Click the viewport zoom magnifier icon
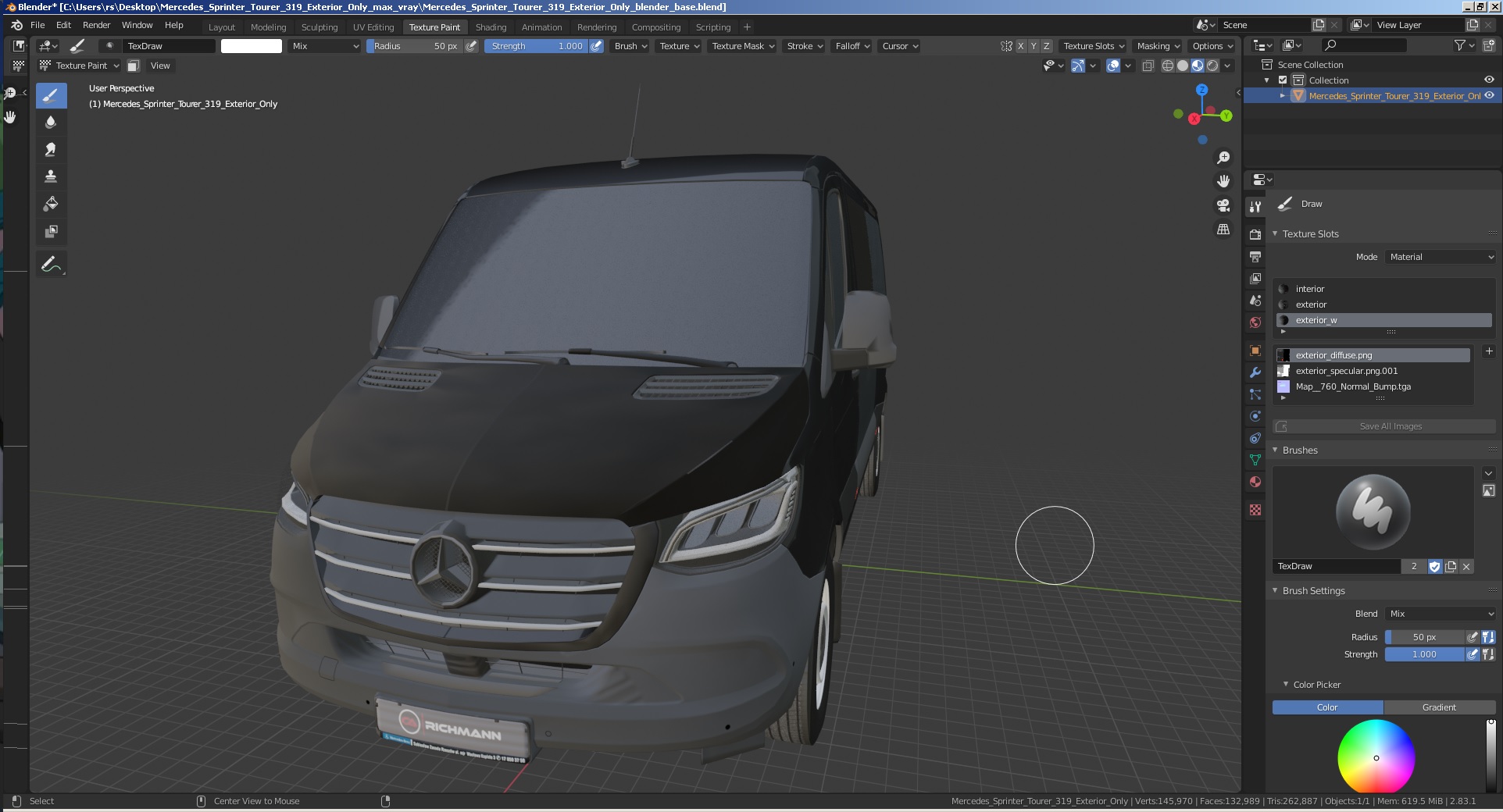The image size is (1503, 812). [x=1223, y=158]
